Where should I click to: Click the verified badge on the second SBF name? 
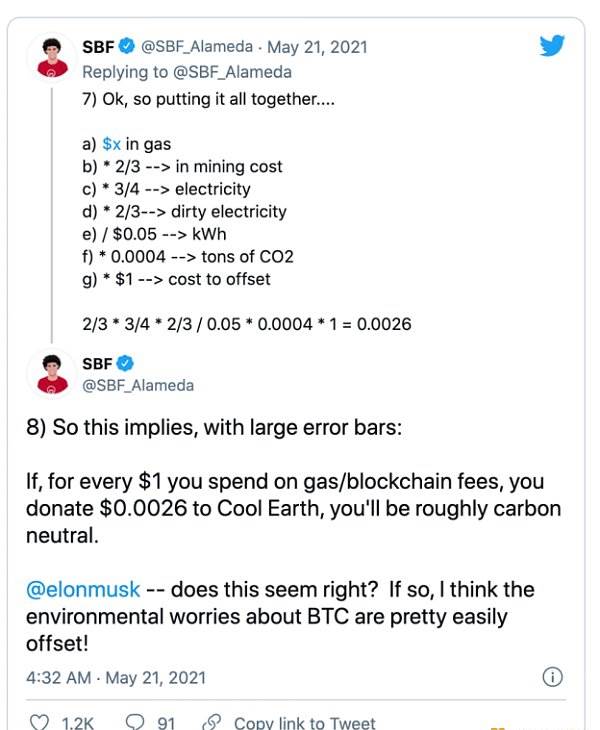[x=125, y=363]
